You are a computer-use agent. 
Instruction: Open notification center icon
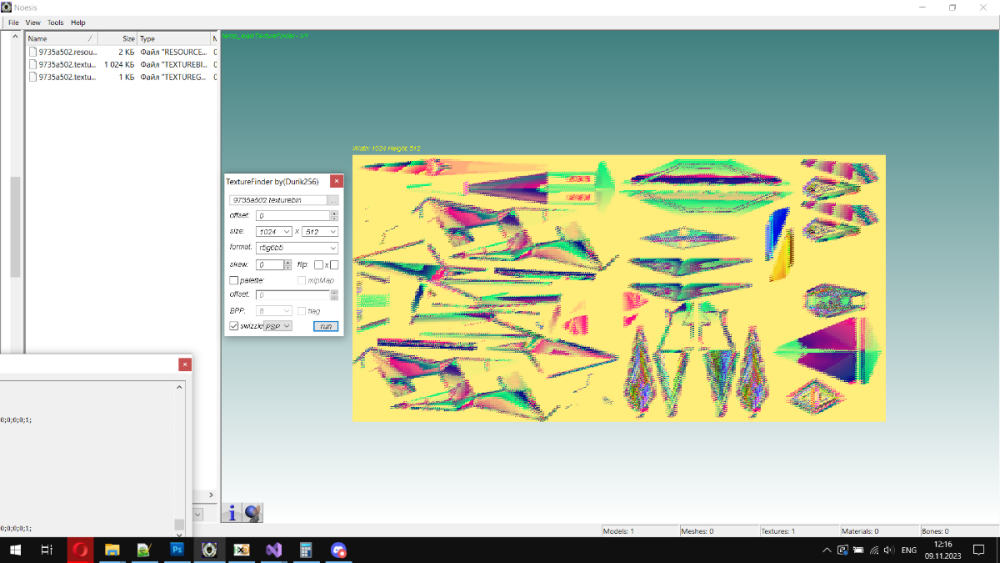[979, 550]
